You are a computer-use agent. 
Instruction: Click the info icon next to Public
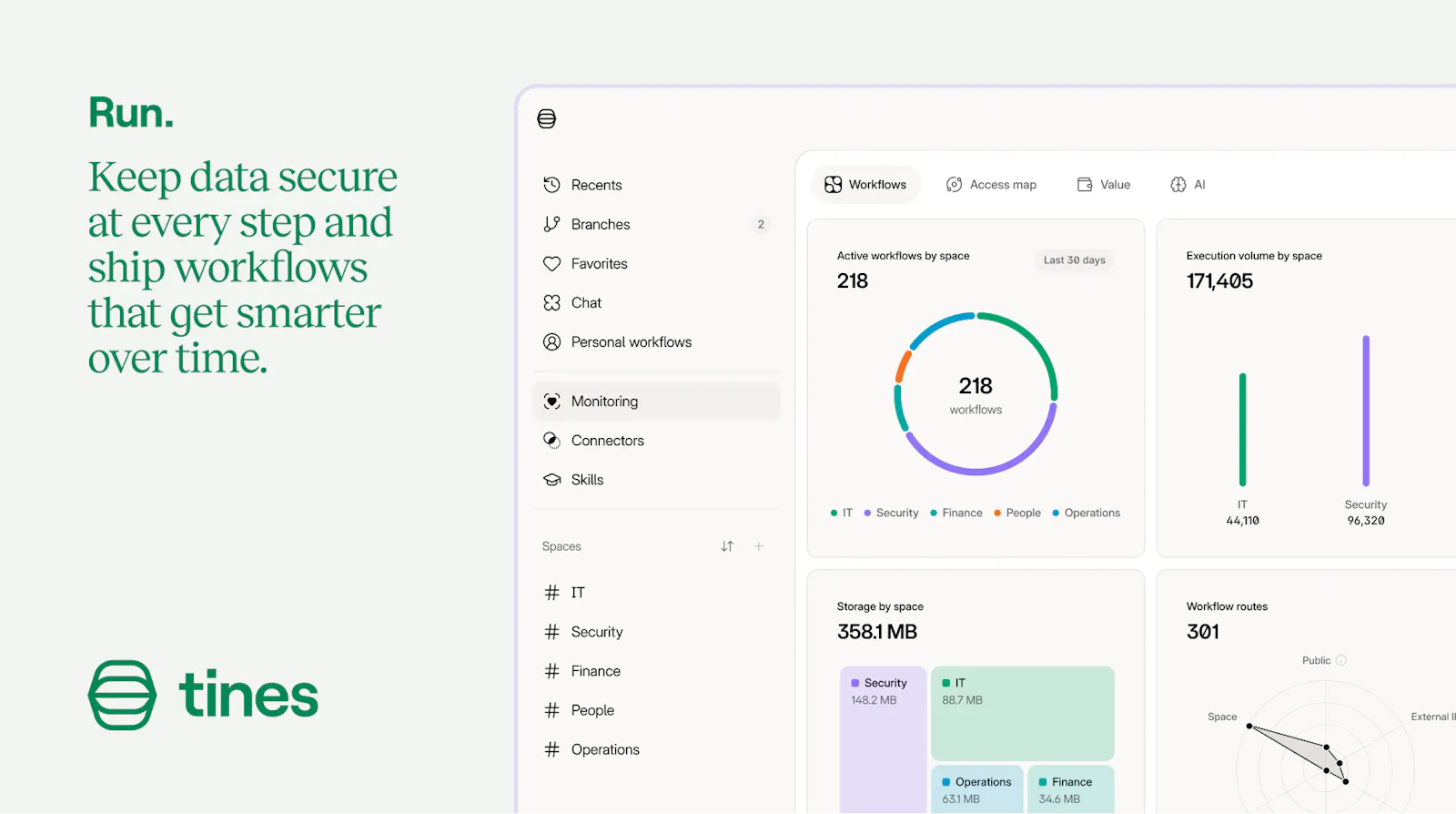coord(1340,660)
